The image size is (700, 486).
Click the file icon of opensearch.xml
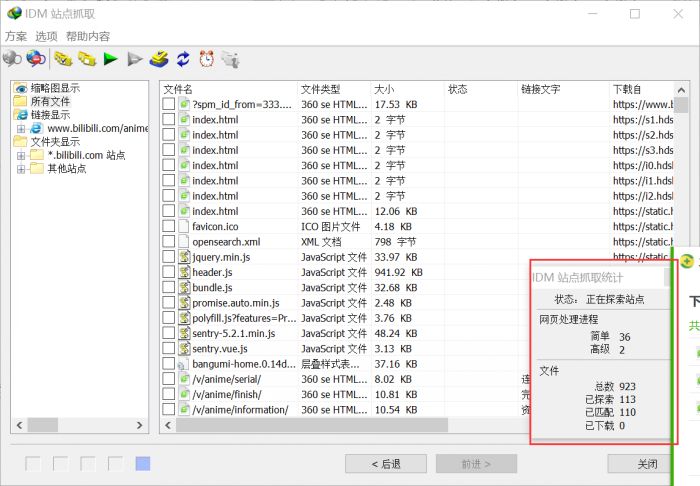point(184,241)
